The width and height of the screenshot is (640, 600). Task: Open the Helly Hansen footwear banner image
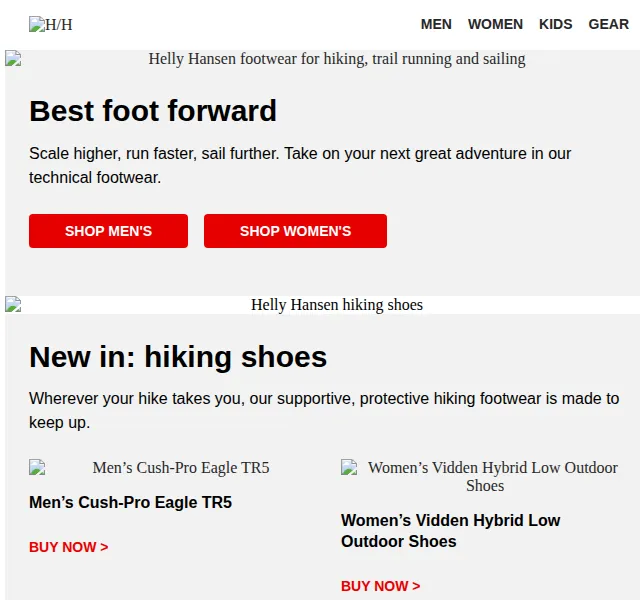tap(322, 59)
